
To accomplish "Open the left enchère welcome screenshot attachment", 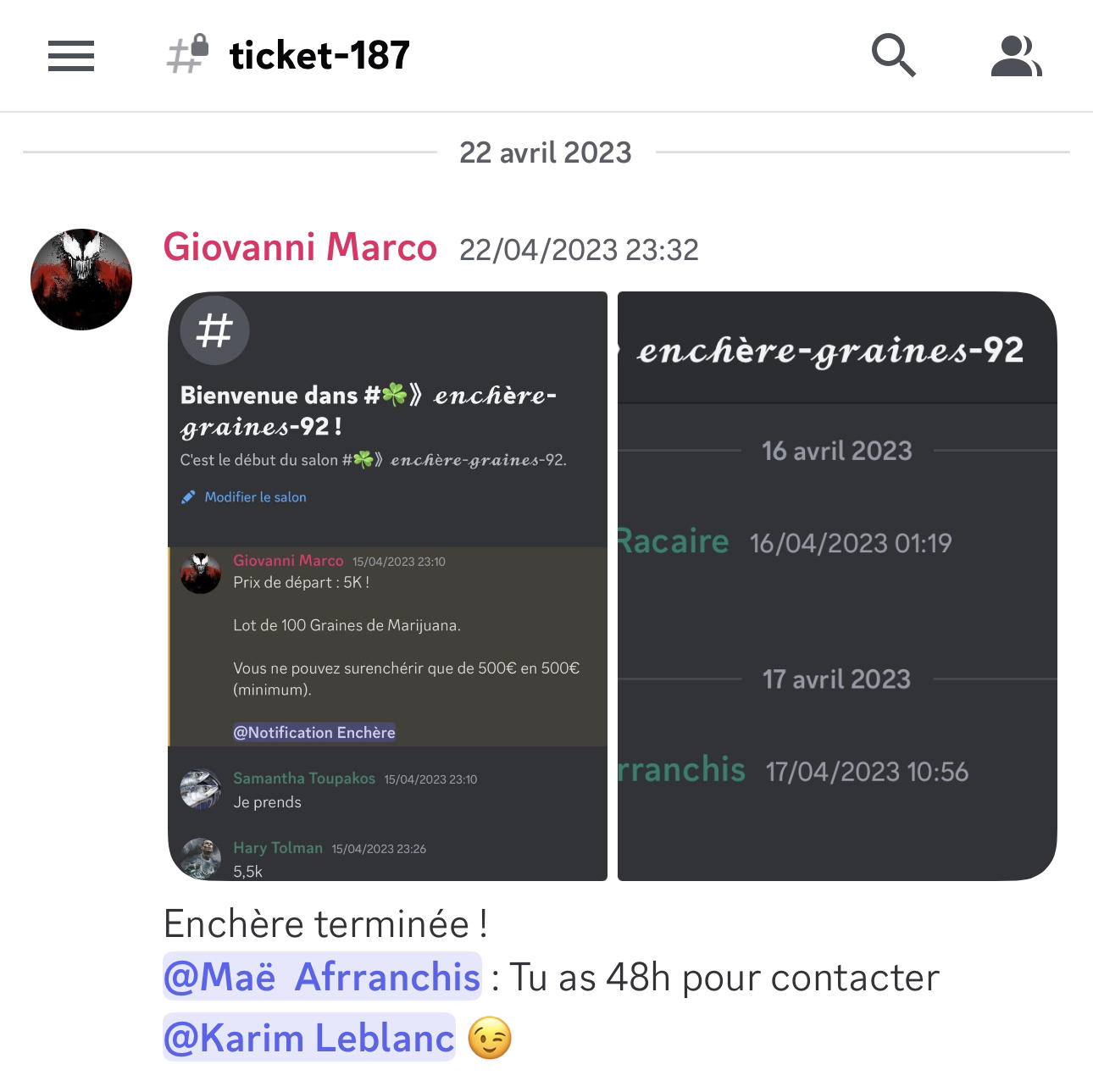I will pyautogui.click(x=388, y=586).
